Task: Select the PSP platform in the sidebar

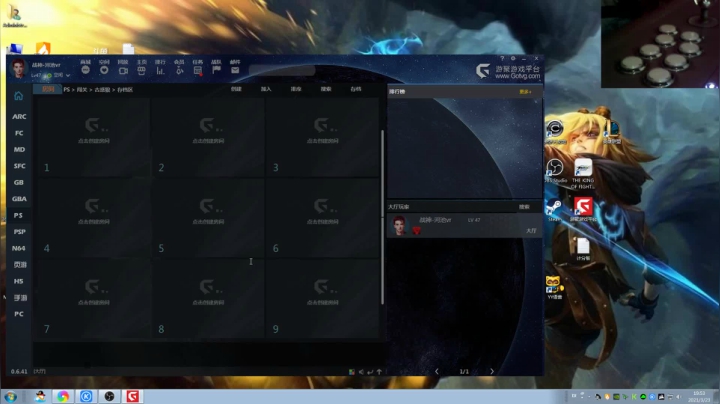Action: click(19, 232)
